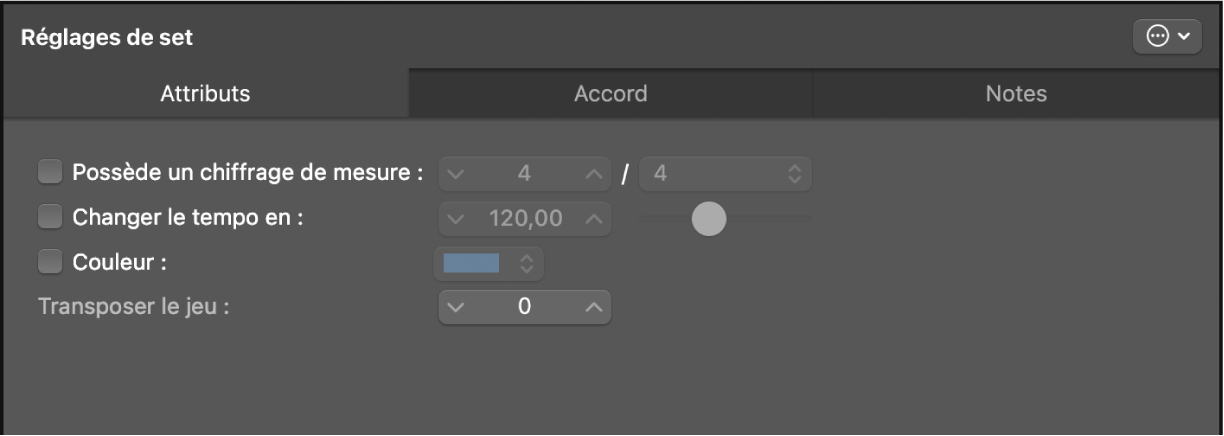Image resolution: width=1224 pixels, height=436 pixels.
Task: Decrease the Transposer le jeu value
Action: pos(457,307)
